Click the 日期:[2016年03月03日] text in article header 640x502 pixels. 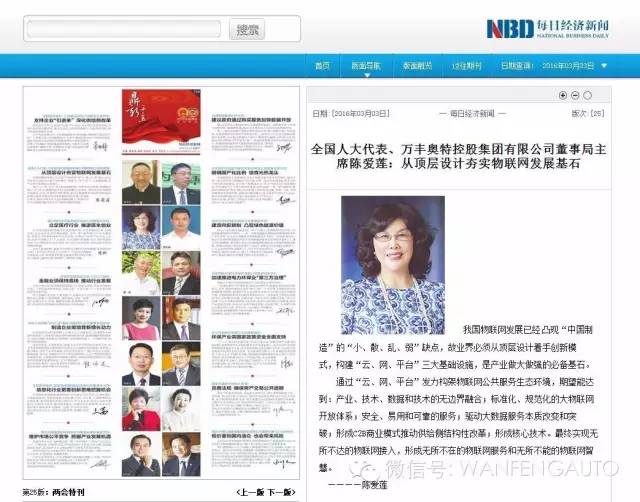coord(351,113)
